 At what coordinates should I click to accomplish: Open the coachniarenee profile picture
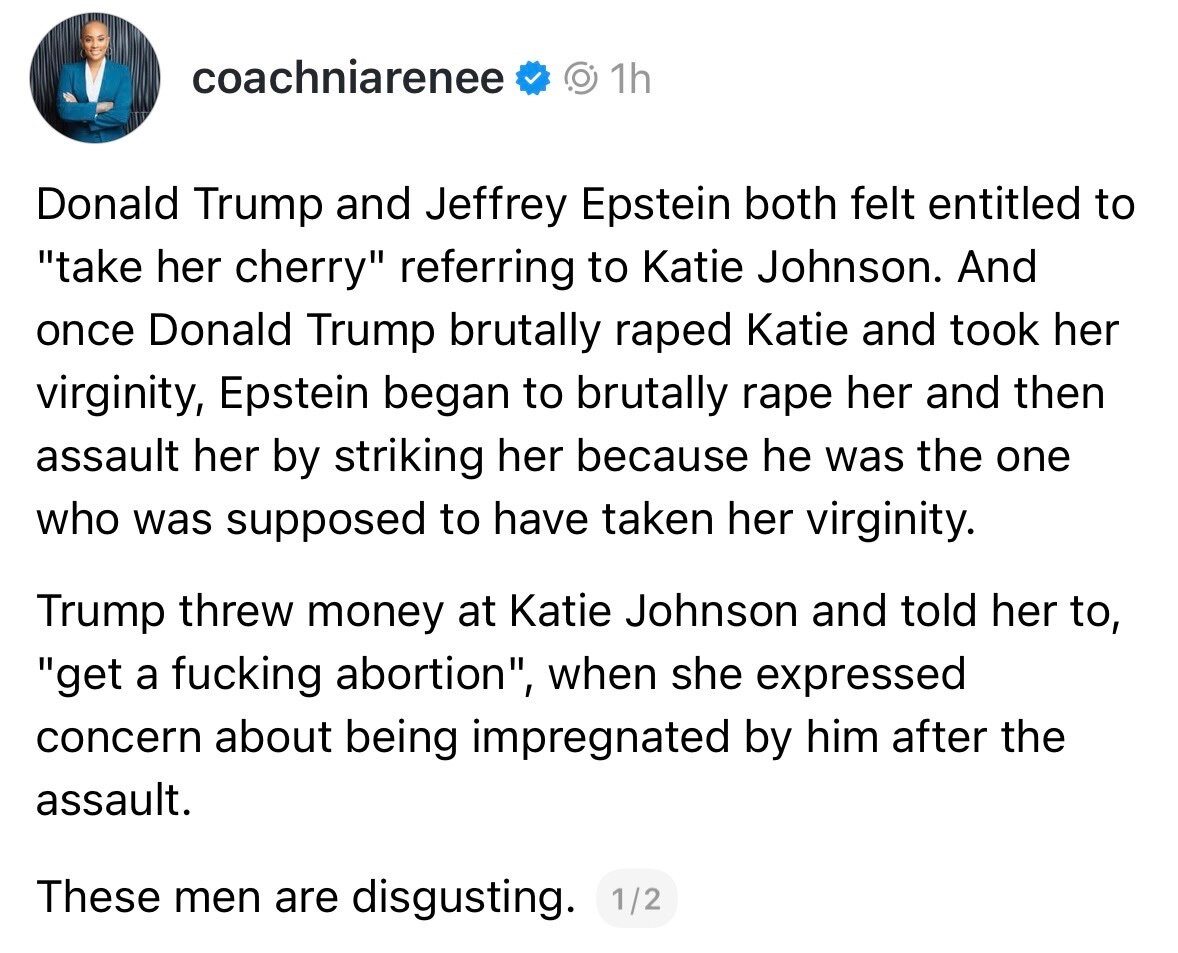(x=95, y=79)
